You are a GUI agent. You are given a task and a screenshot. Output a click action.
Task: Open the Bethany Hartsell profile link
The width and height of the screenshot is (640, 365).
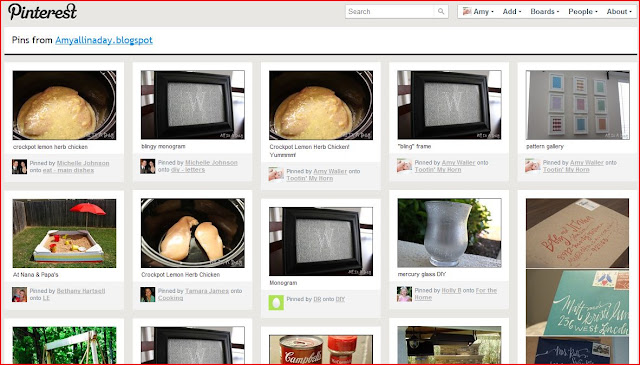pyautogui.click(x=81, y=291)
